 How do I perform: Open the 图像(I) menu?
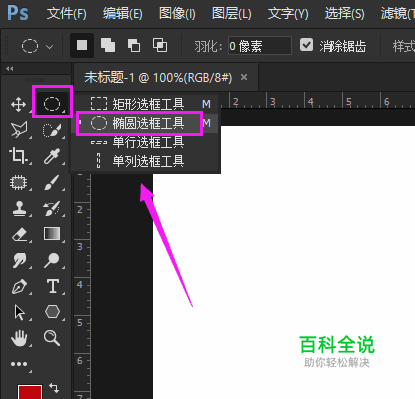177,14
